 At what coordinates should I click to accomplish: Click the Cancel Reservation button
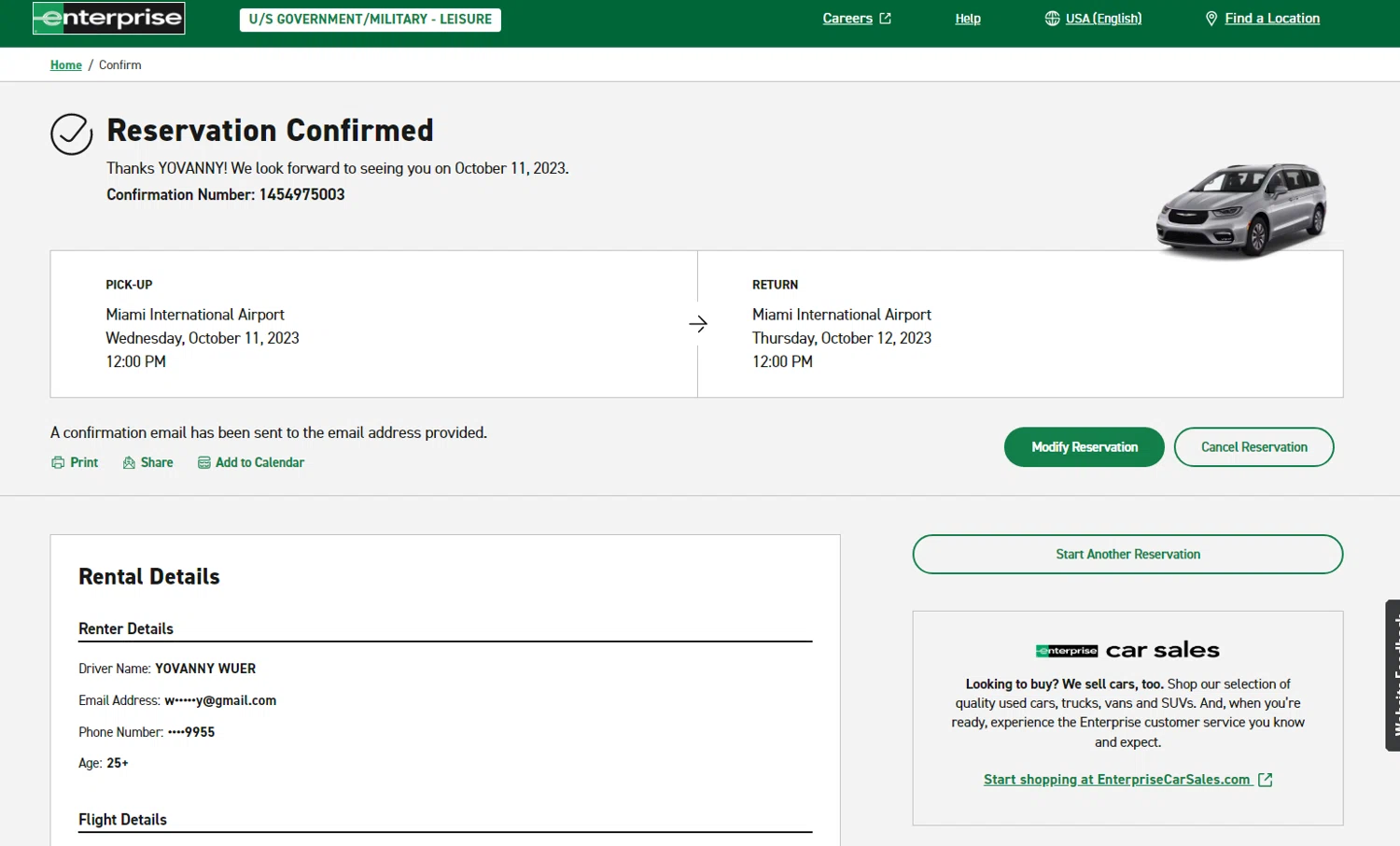[x=1253, y=447]
